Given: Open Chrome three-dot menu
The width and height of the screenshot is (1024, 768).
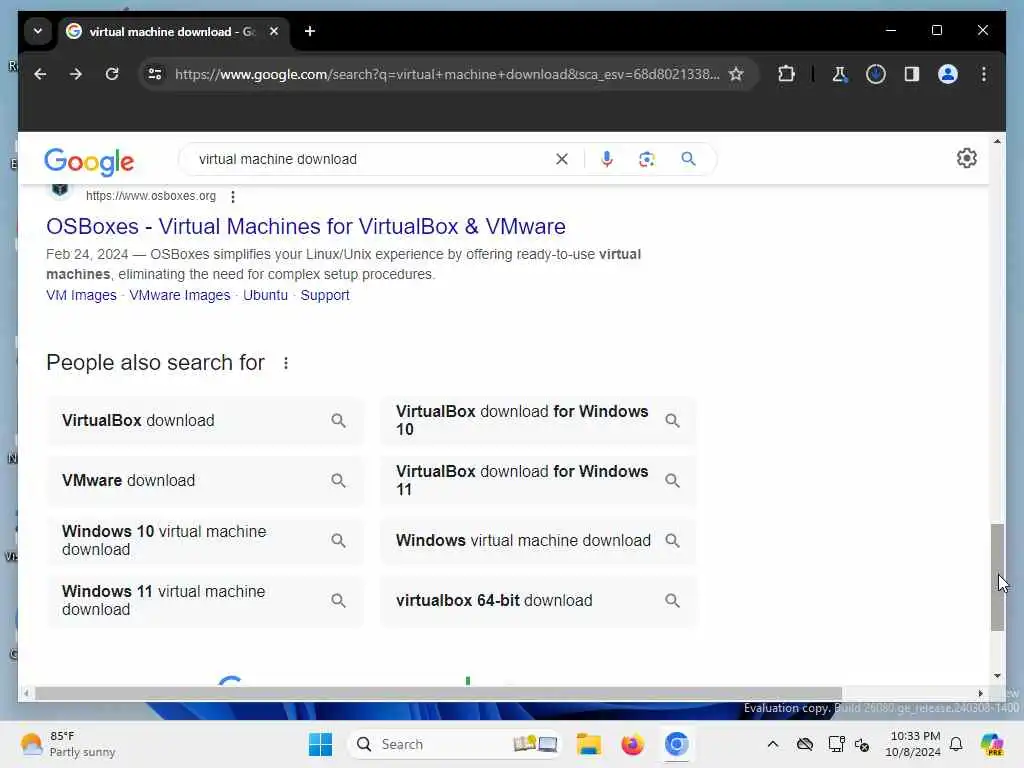Looking at the screenshot, I should tap(984, 74).
